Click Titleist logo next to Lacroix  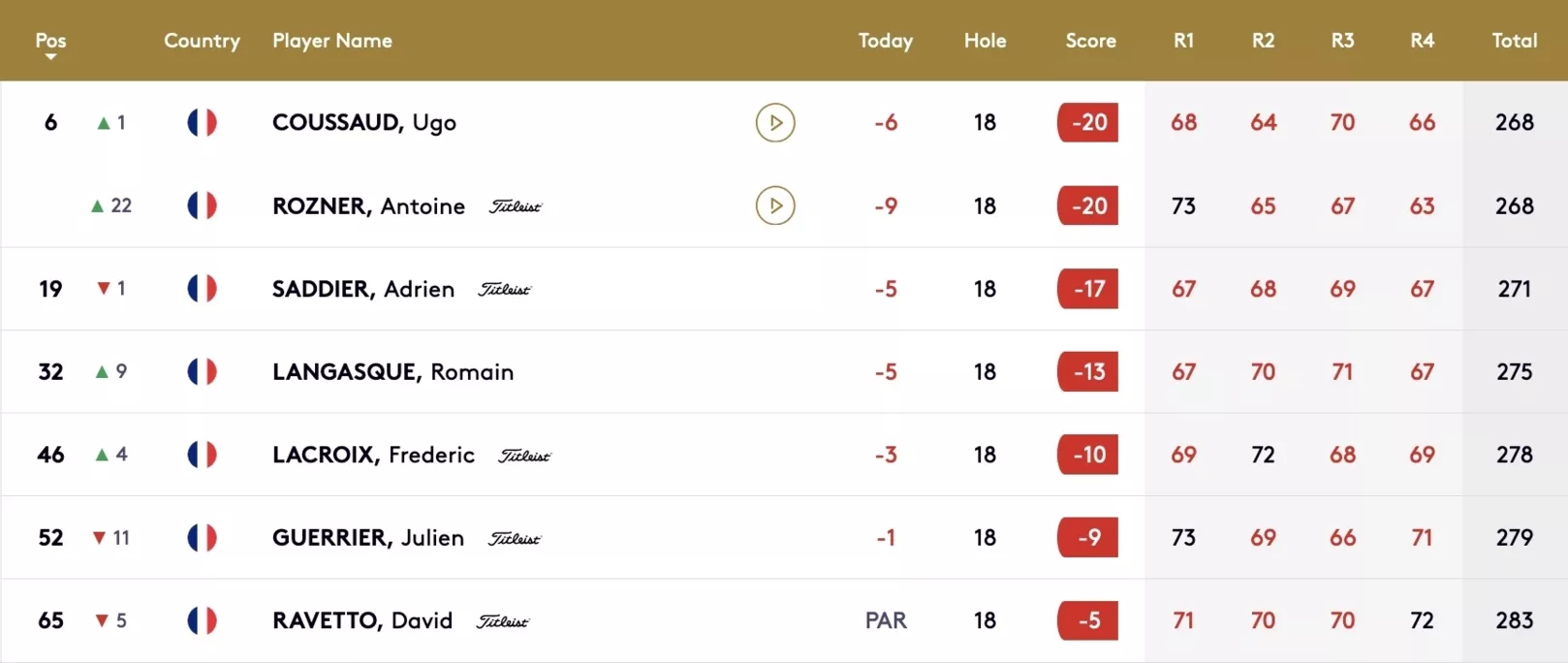(524, 456)
